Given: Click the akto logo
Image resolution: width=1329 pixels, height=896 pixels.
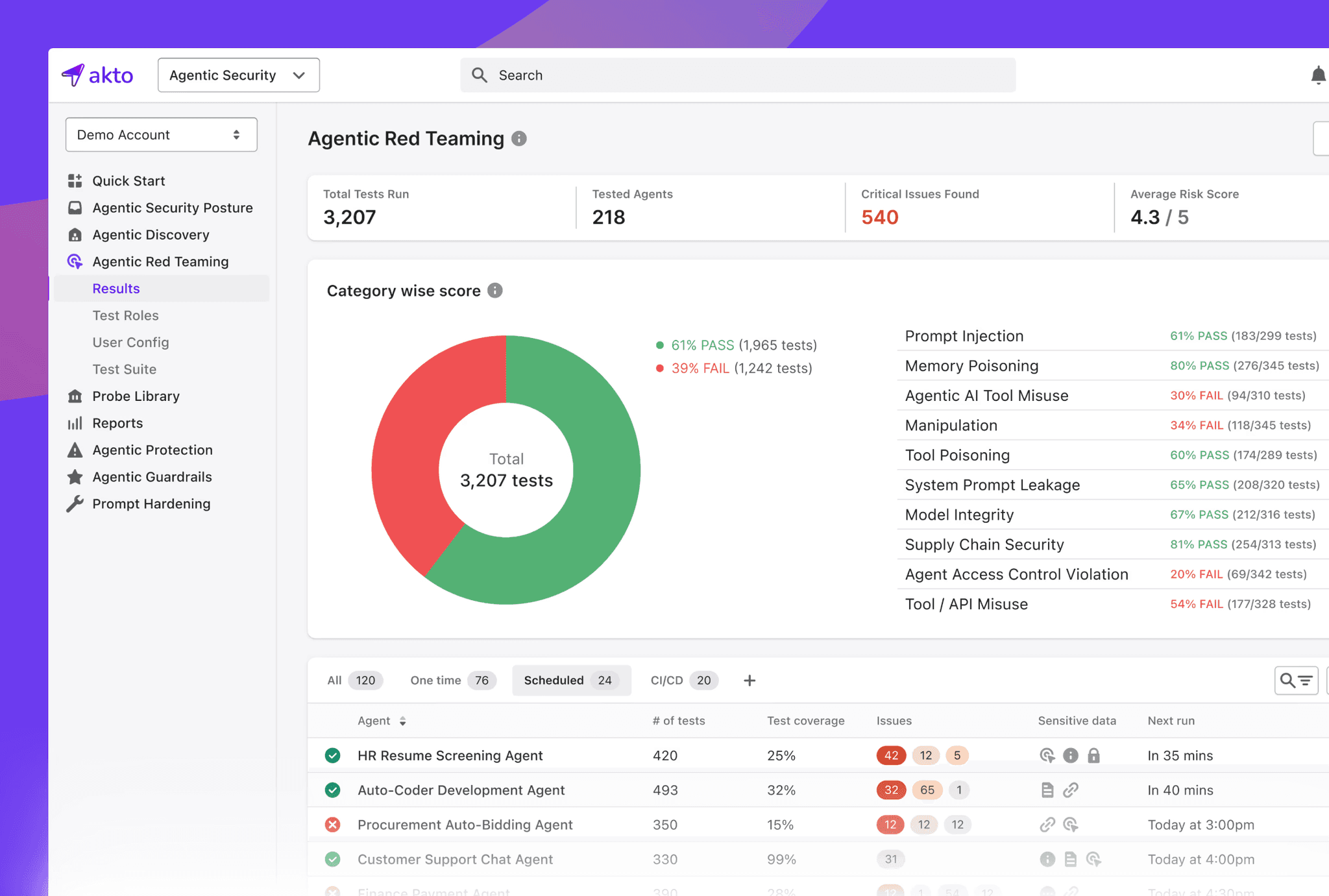Looking at the screenshot, I should pos(98,75).
